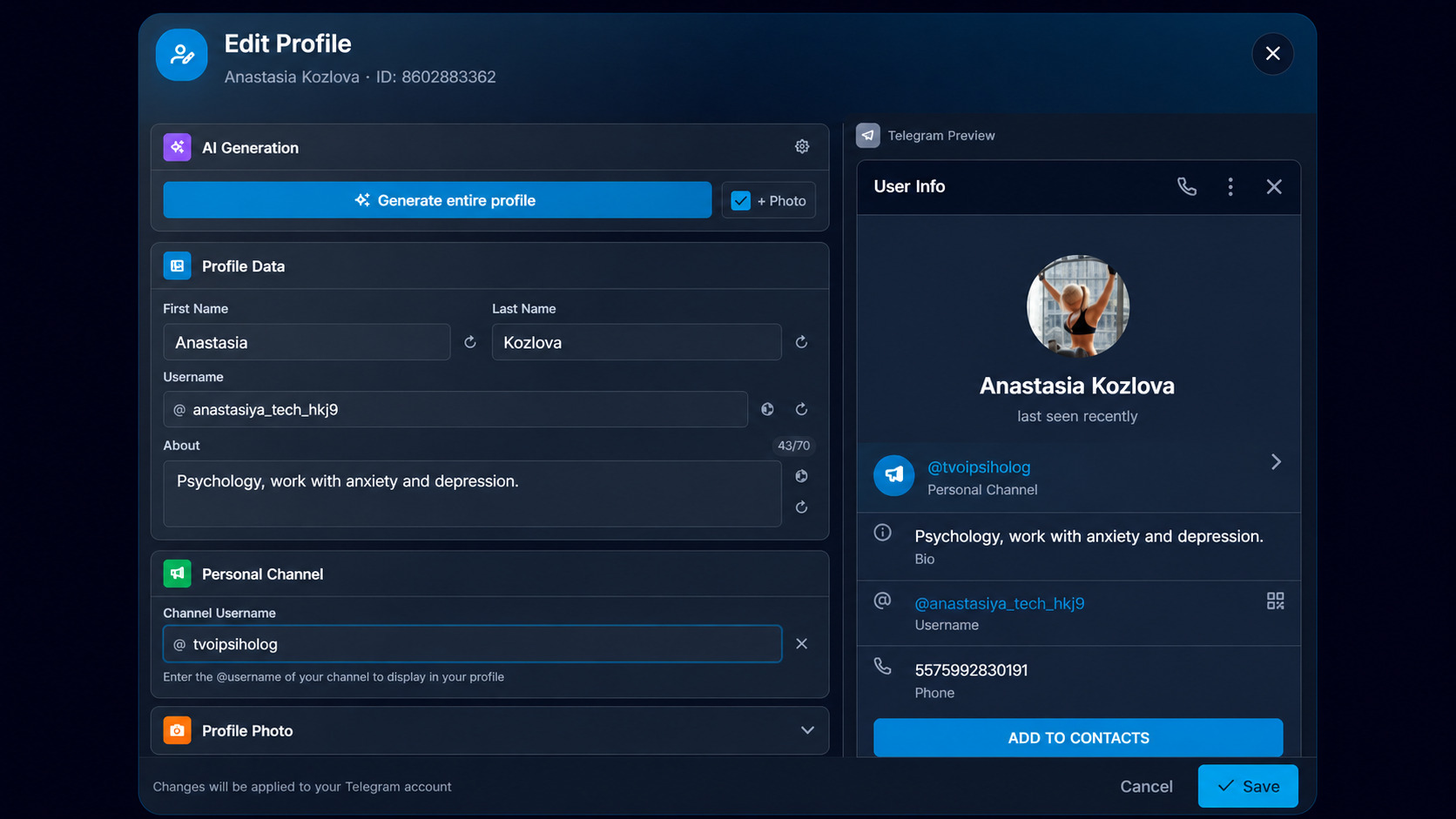Screen dimensions: 1456x819
Task: Click the Personal Channel megaphone icon
Action: (x=177, y=574)
